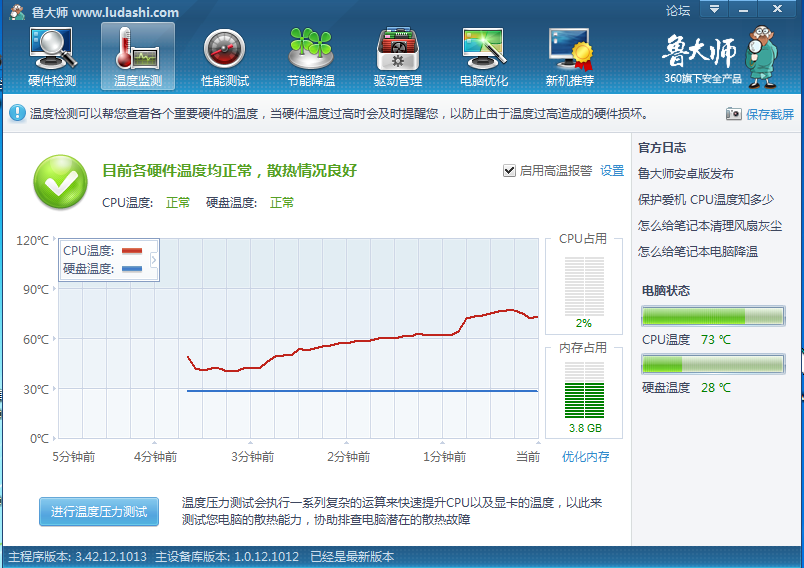This screenshot has width=804, height=568.
Task: Toggle the 启用高温报警 checkbox
Action: 509,171
